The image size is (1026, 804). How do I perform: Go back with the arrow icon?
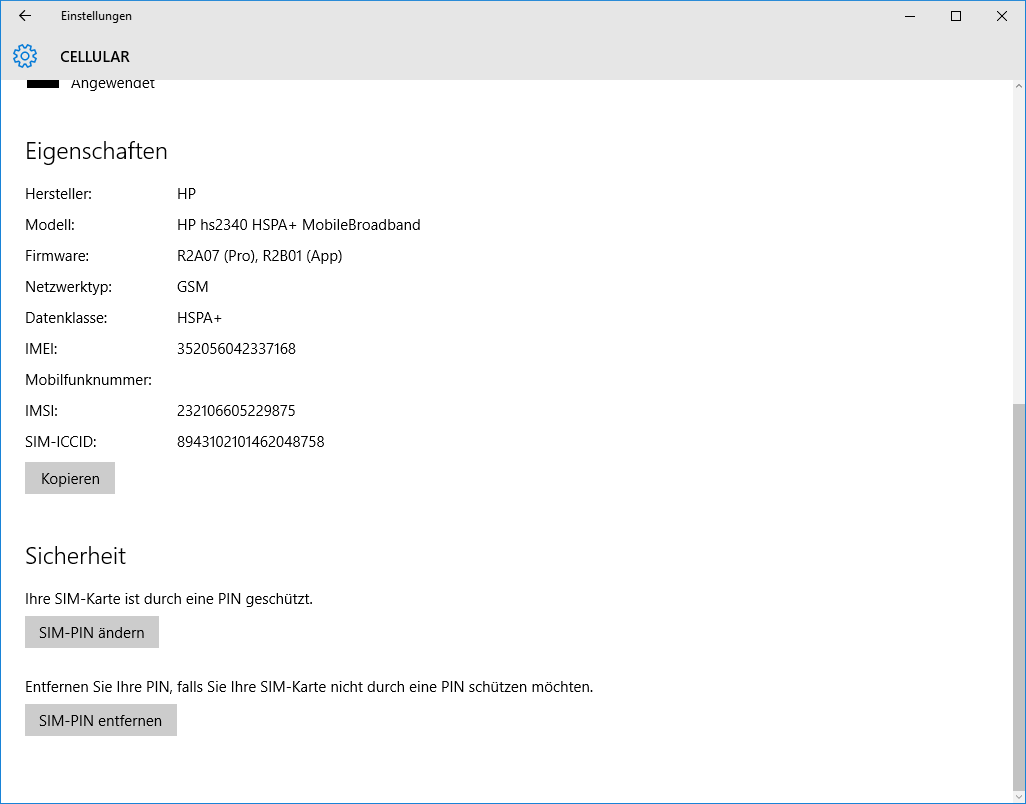click(x=25, y=16)
